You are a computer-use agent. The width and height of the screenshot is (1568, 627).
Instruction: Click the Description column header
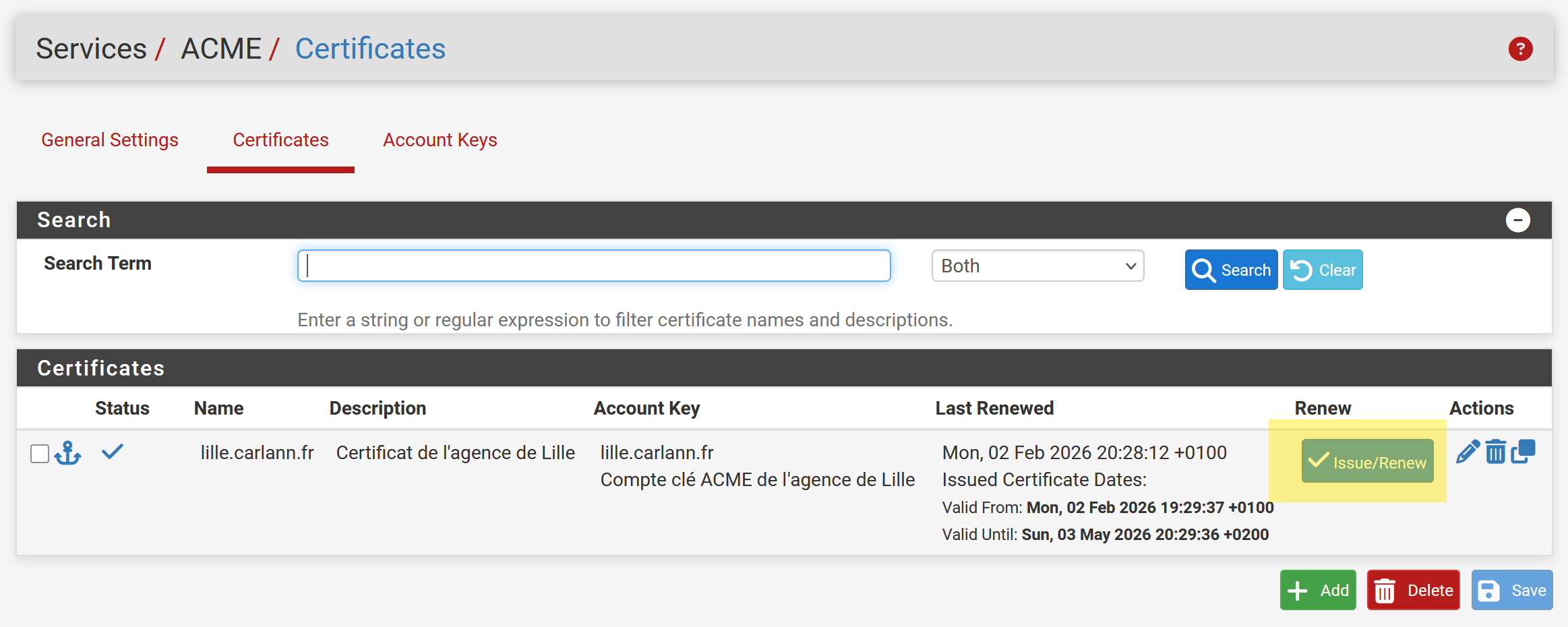[x=378, y=408]
